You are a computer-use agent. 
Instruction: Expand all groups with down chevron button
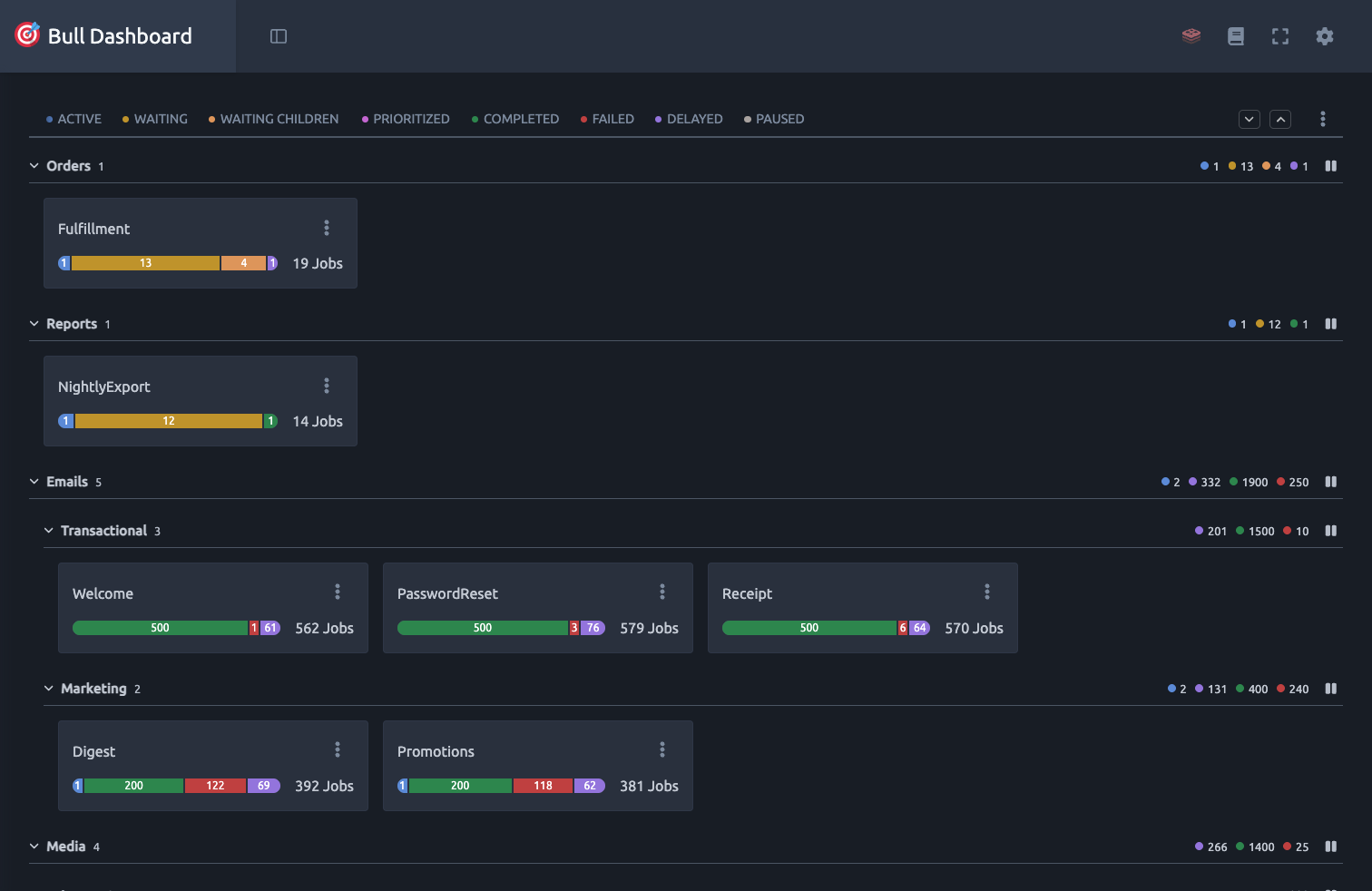[x=1249, y=119]
